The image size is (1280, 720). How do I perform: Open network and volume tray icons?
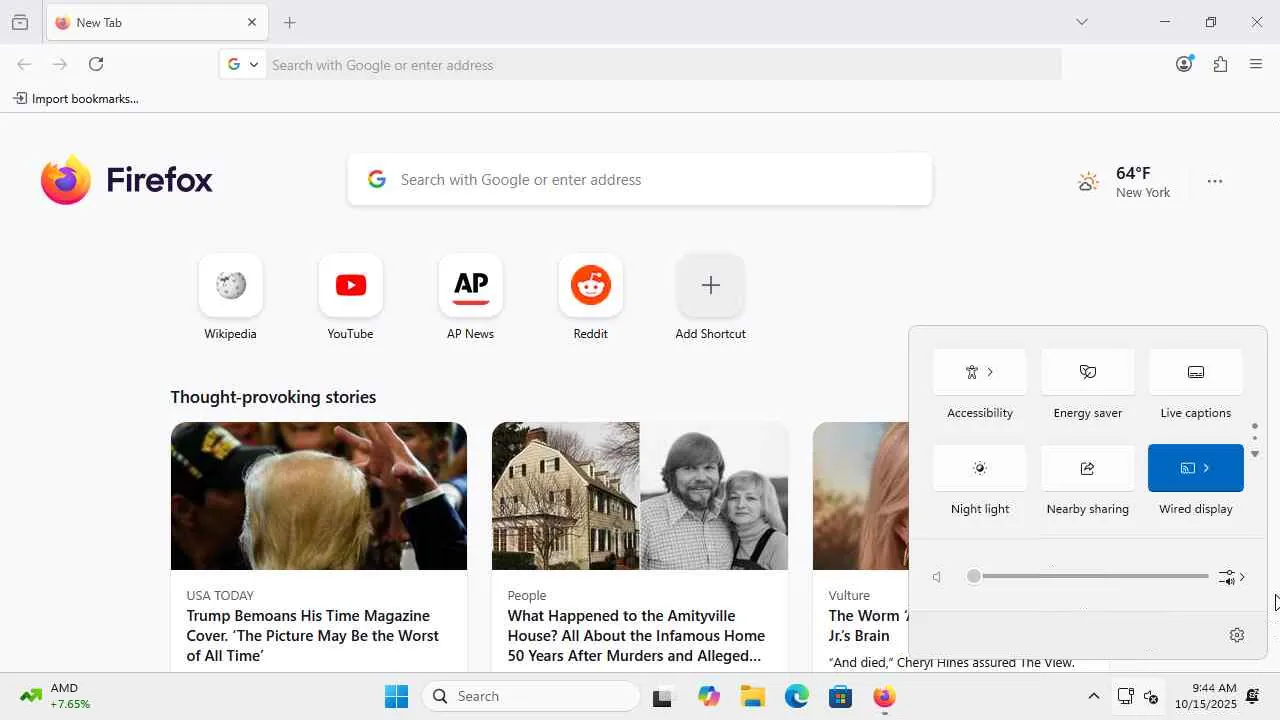coord(1138,696)
